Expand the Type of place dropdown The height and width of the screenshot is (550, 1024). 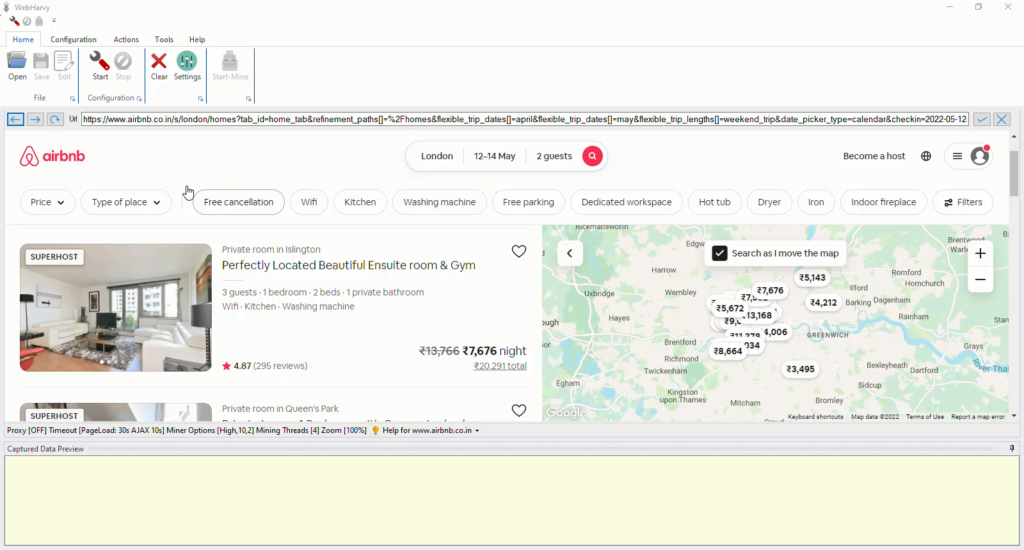(126, 202)
